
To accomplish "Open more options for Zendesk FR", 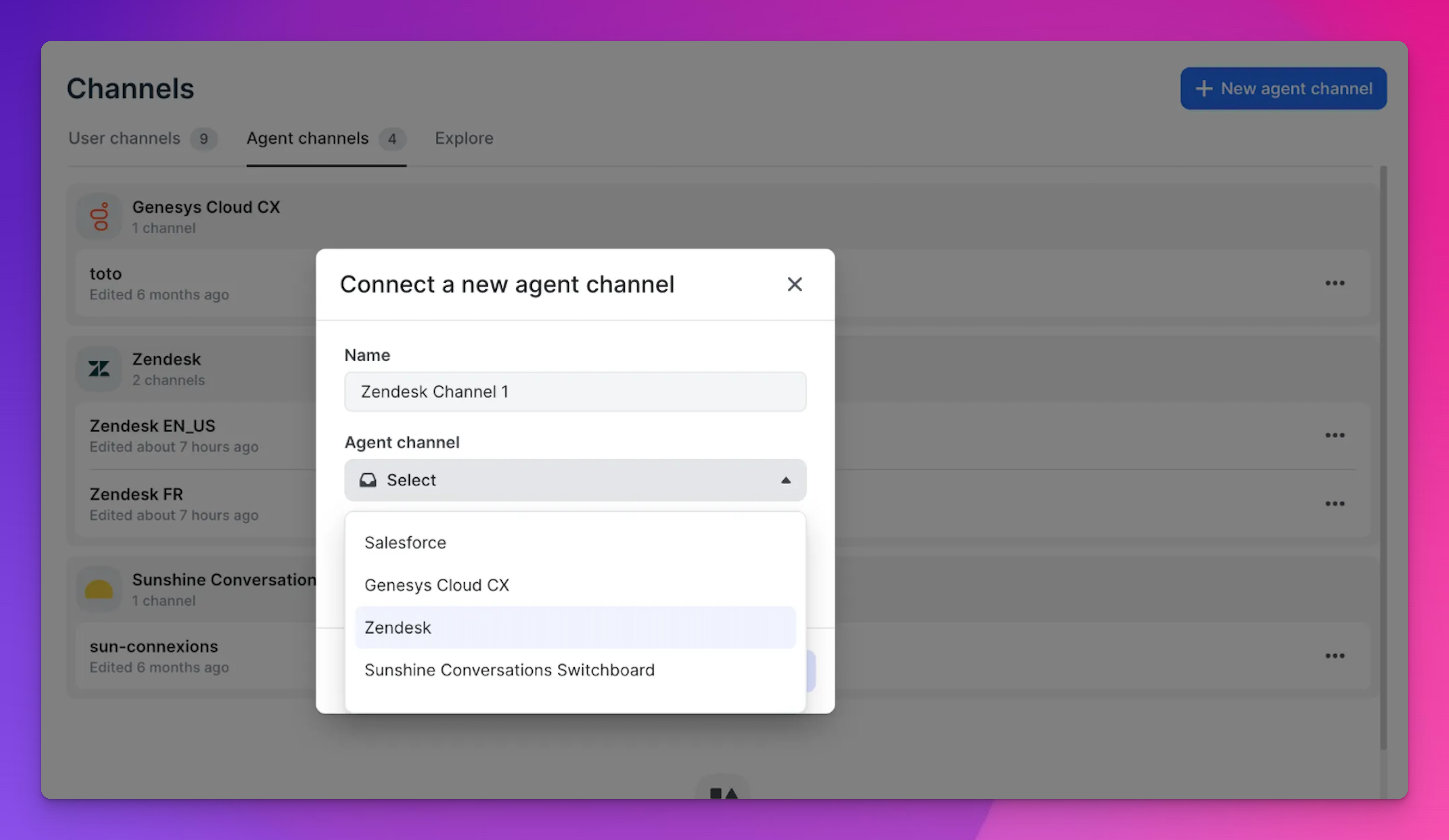I will (1335, 504).
